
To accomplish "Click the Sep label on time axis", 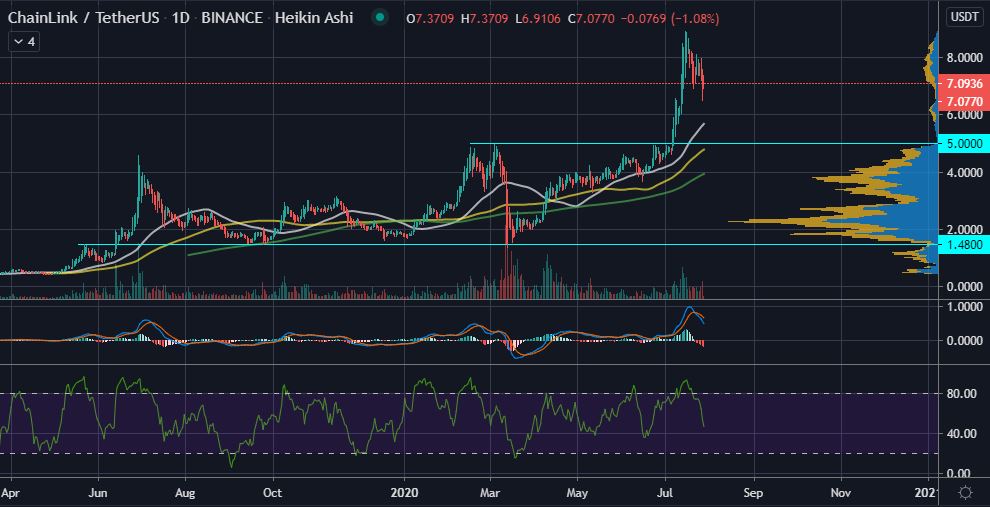I will point(754,492).
